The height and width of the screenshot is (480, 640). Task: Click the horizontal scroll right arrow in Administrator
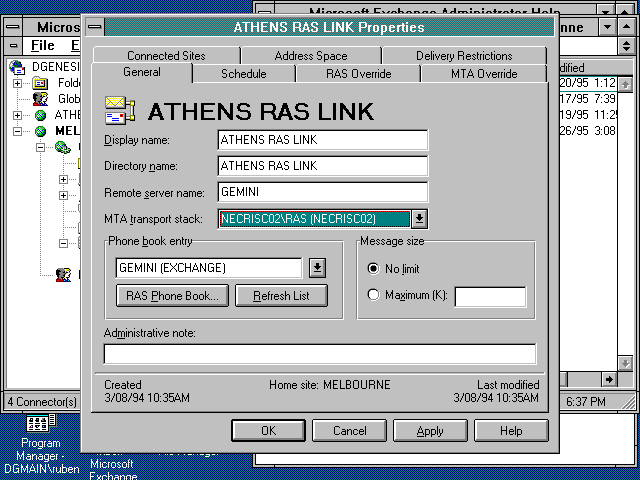609,380
